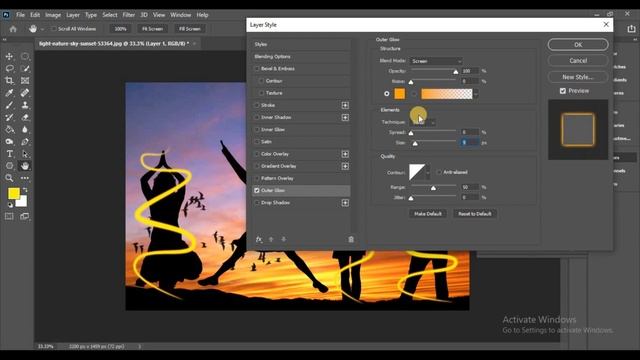Click the Make Default button
This screenshot has height=360, width=640.
(x=428, y=213)
